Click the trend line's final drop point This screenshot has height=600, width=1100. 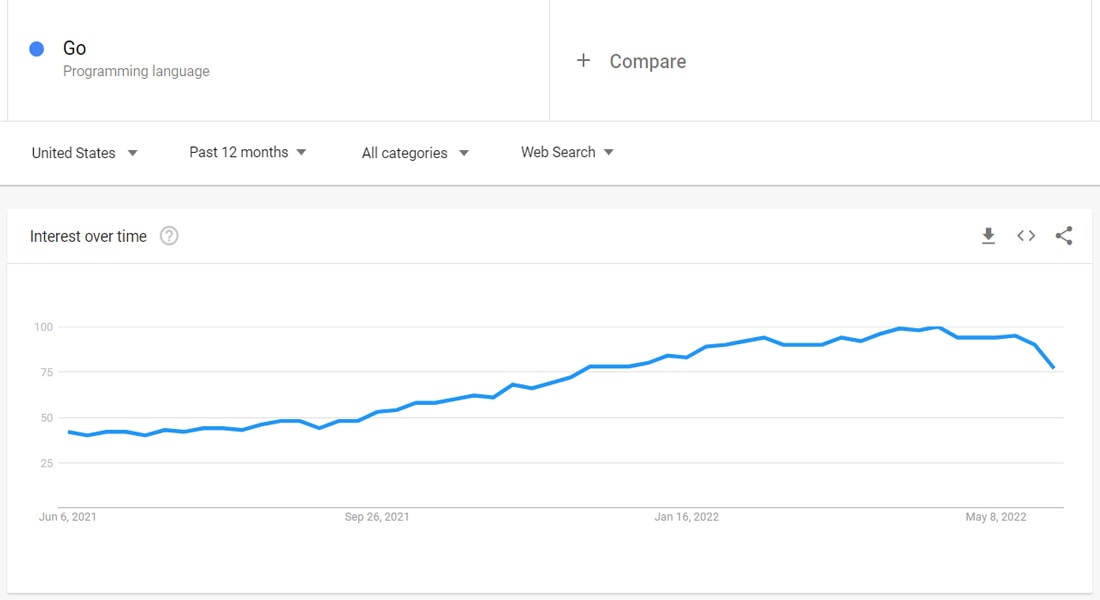1053,368
